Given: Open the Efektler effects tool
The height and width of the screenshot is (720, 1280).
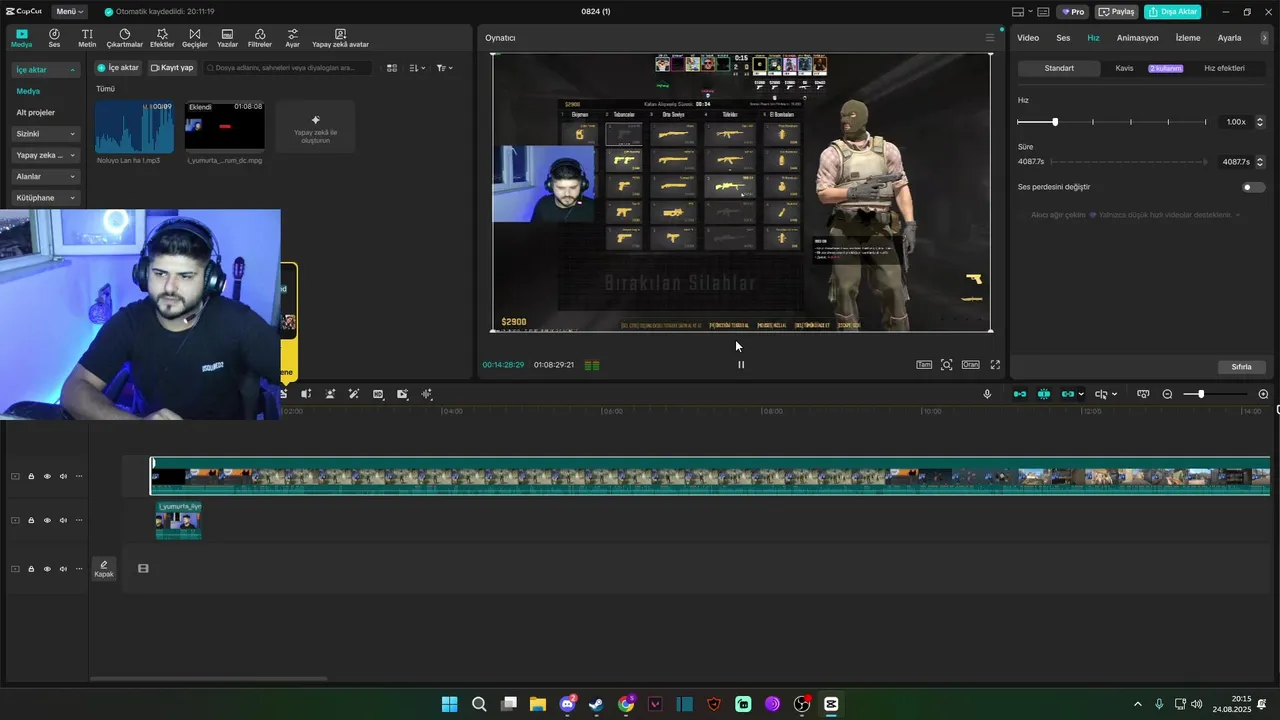Looking at the screenshot, I should pos(162,38).
